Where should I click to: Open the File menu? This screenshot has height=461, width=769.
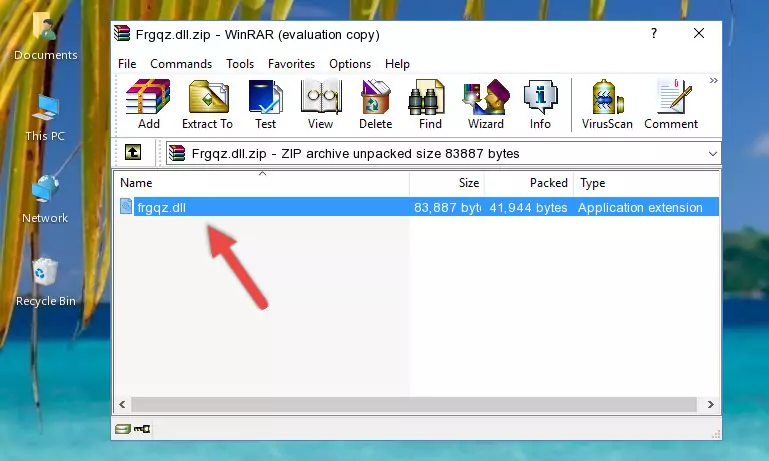[127, 64]
